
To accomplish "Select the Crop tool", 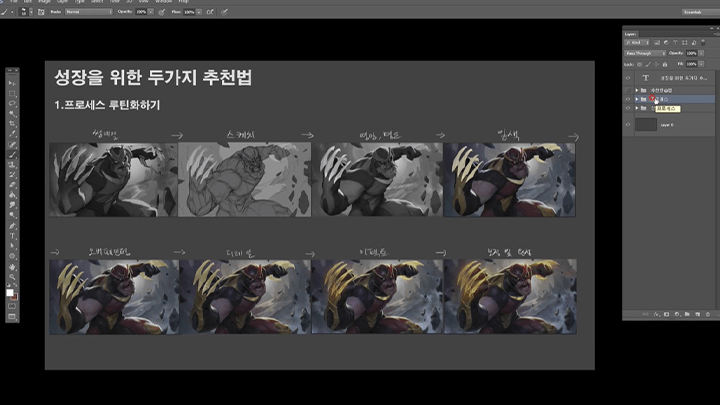I will [12, 124].
